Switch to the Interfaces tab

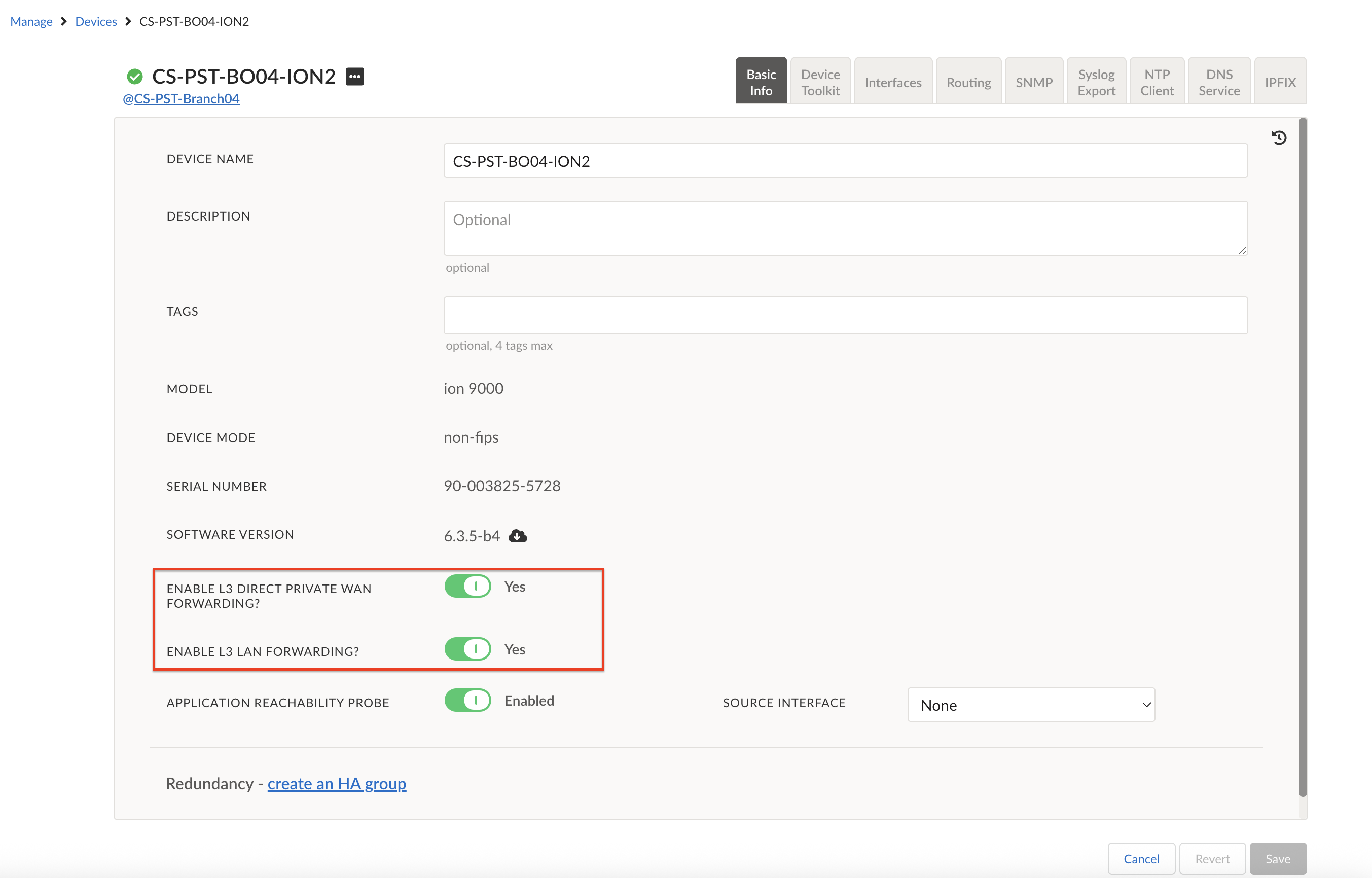892,82
